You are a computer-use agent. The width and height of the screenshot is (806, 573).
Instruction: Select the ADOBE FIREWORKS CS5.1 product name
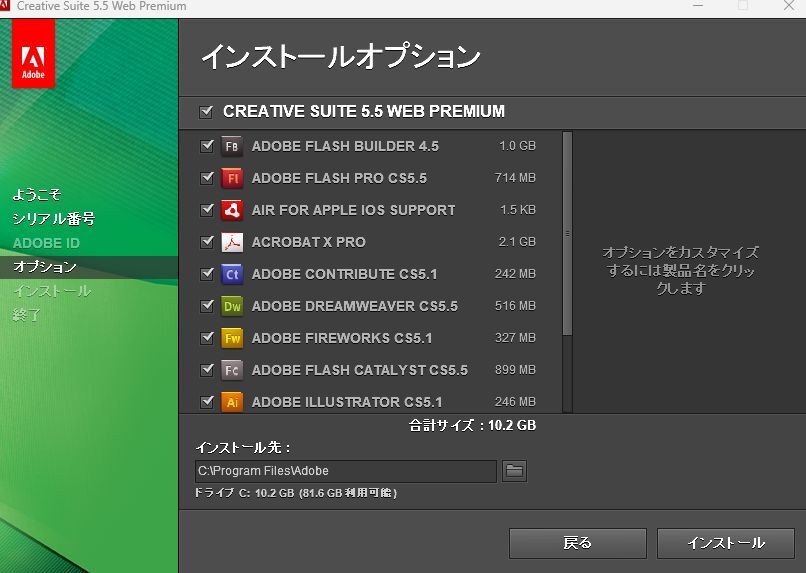[x=342, y=338]
